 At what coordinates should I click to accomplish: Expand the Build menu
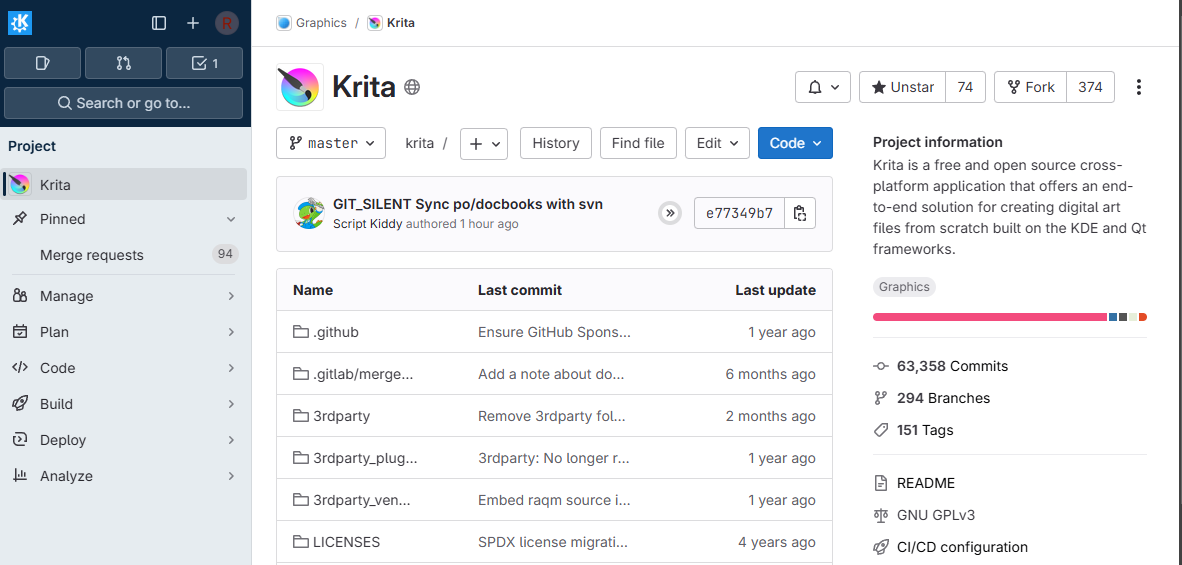(x=124, y=405)
